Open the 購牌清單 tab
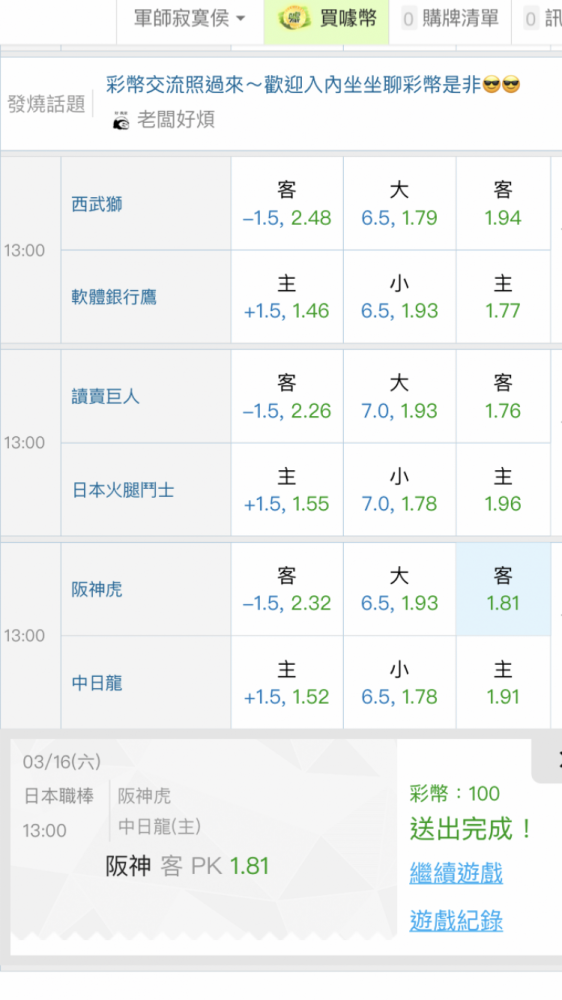 click(x=450, y=18)
